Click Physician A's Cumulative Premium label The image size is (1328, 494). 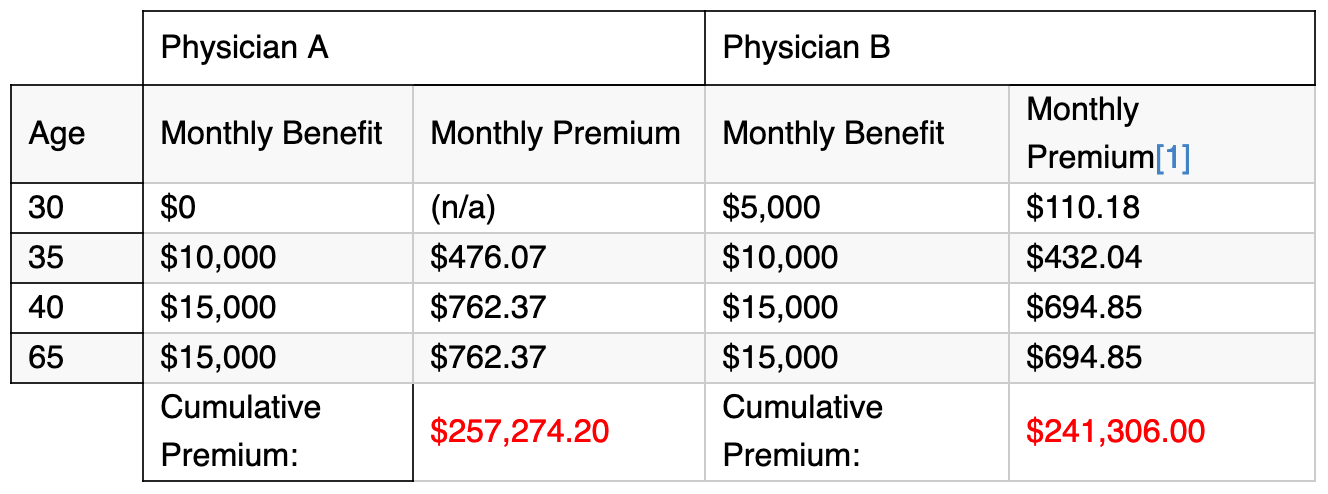[241, 432]
